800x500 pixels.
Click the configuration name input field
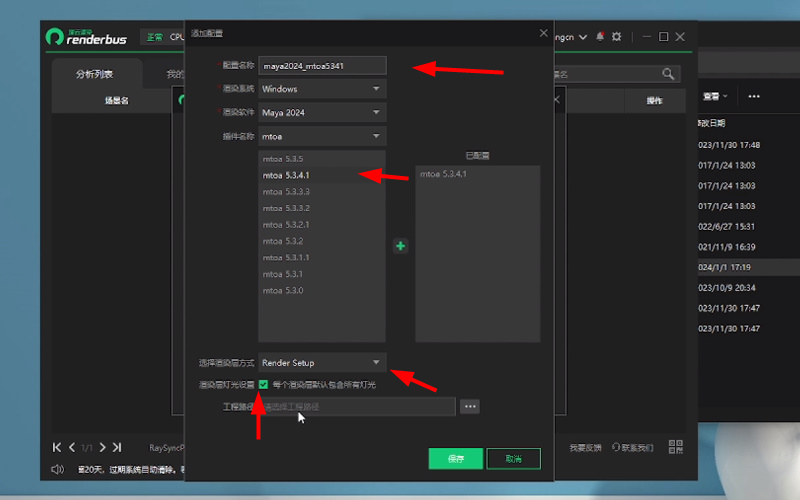[x=322, y=66]
